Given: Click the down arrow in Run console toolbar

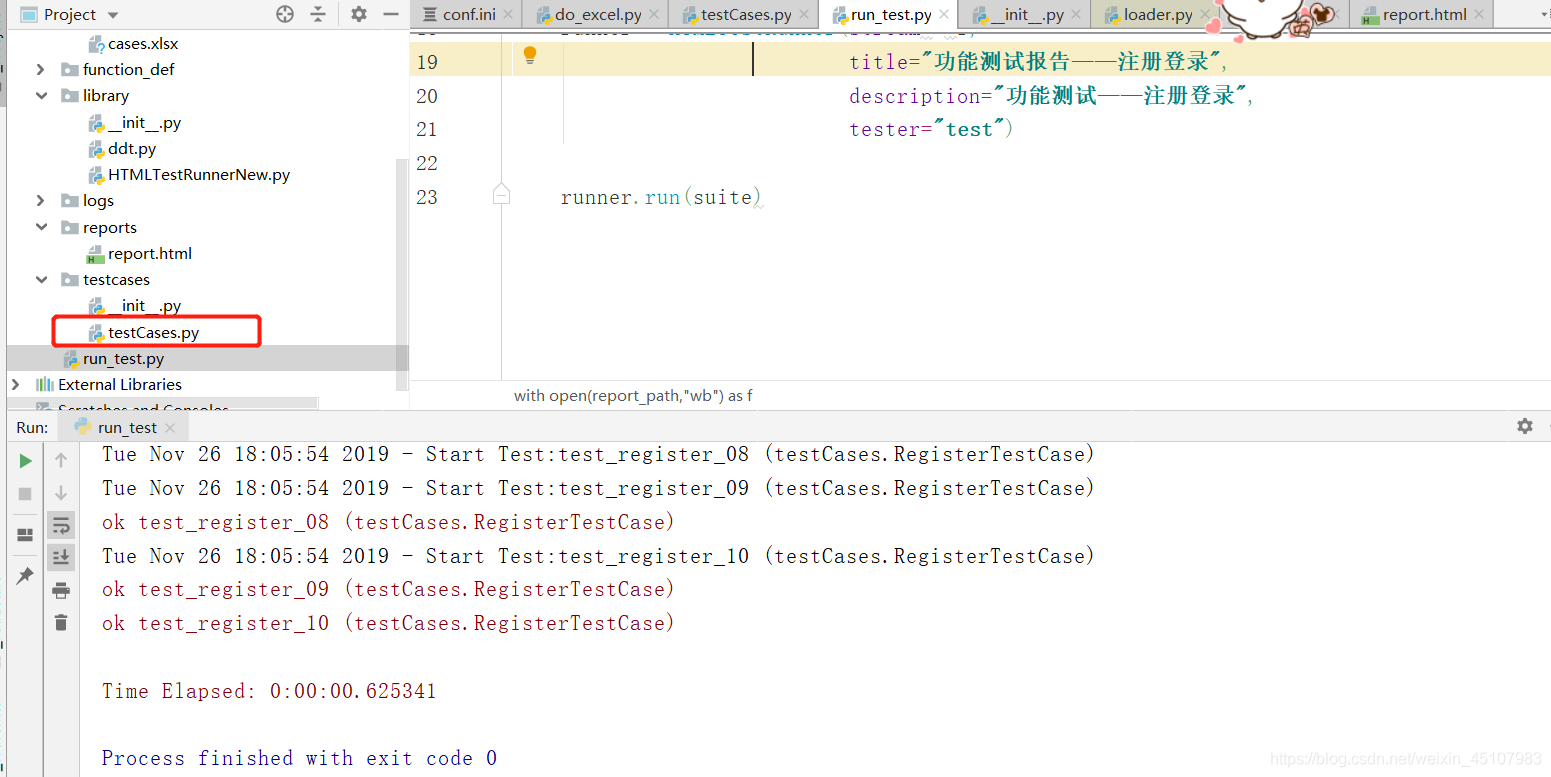Looking at the screenshot, I should (x=61, y=493).
